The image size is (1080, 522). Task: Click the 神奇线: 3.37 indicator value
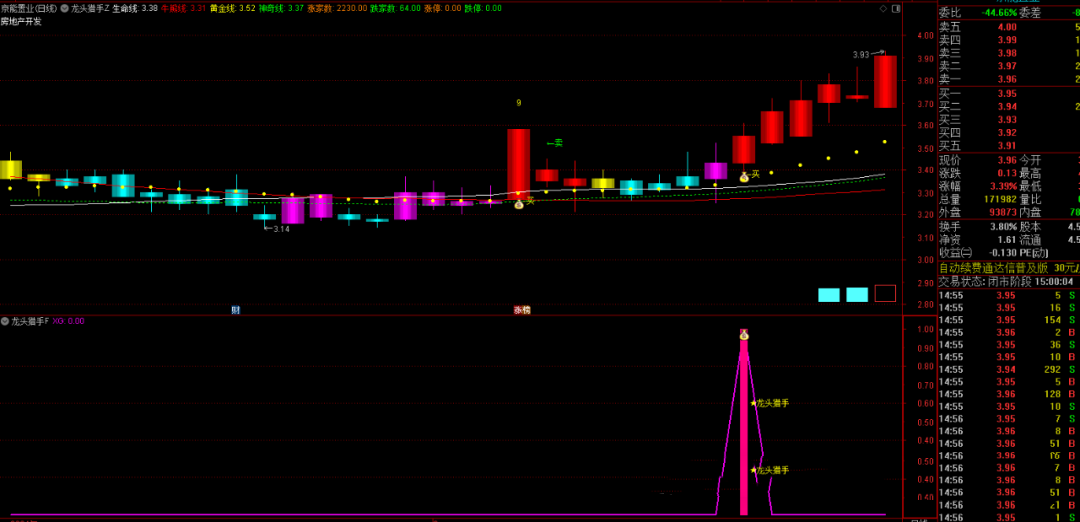282,8
